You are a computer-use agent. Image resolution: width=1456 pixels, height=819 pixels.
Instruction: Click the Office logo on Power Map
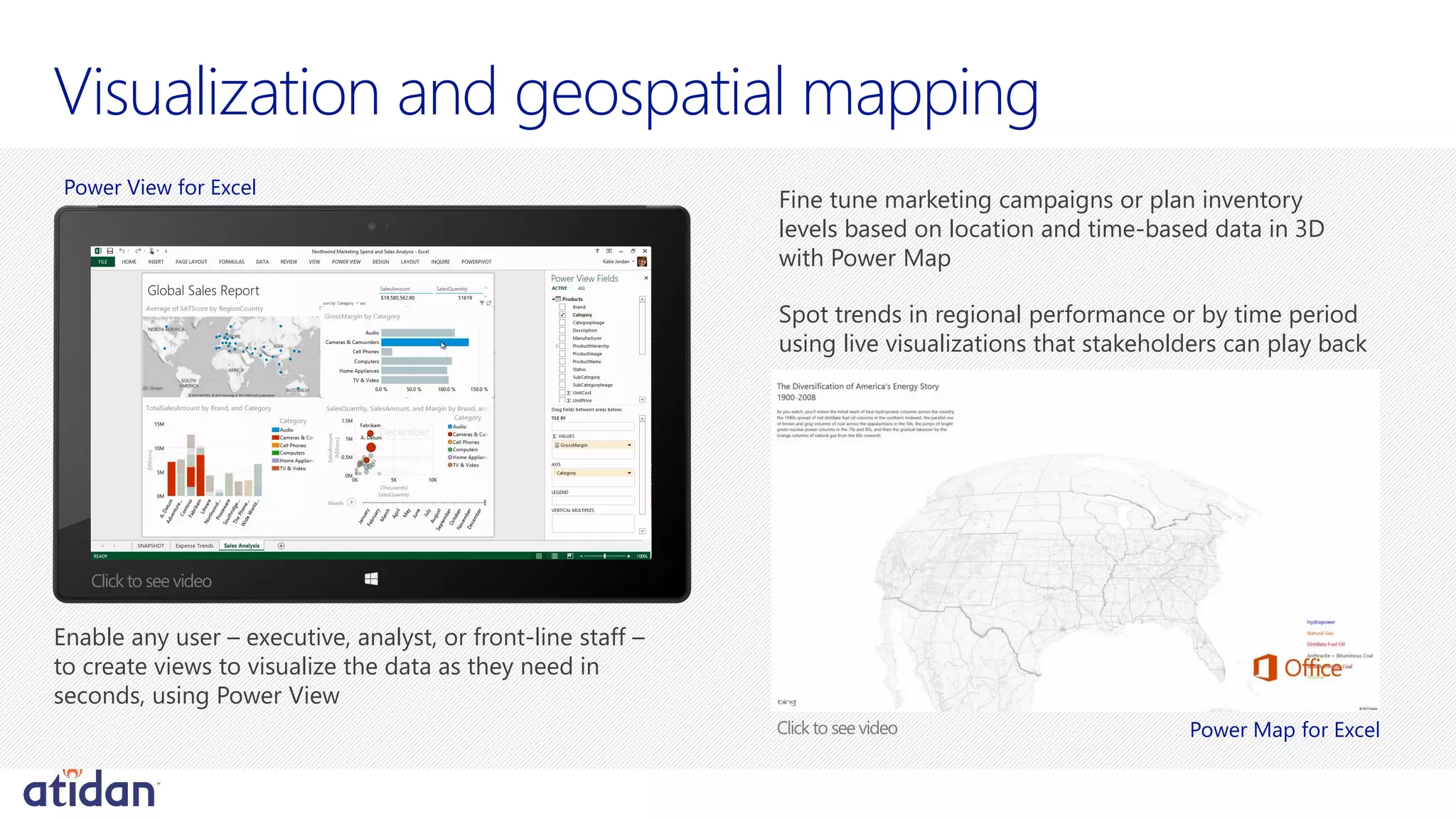tap(1297, 668)
